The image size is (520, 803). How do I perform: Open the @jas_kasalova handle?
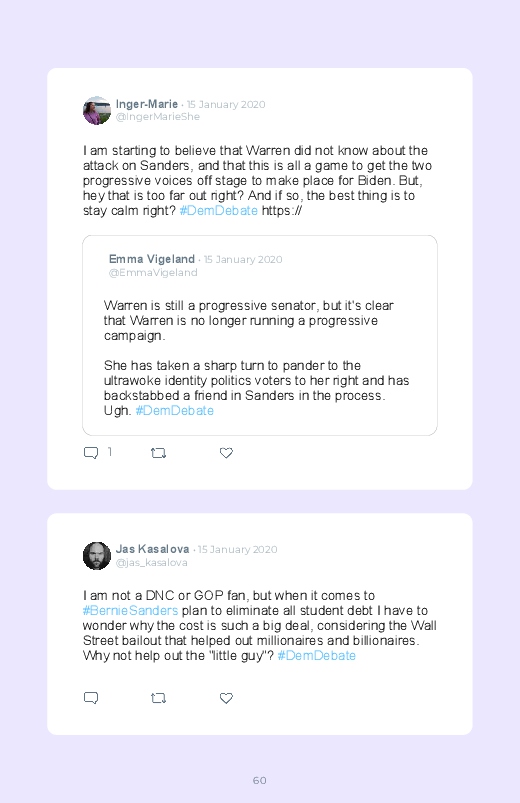coord(152,562)
